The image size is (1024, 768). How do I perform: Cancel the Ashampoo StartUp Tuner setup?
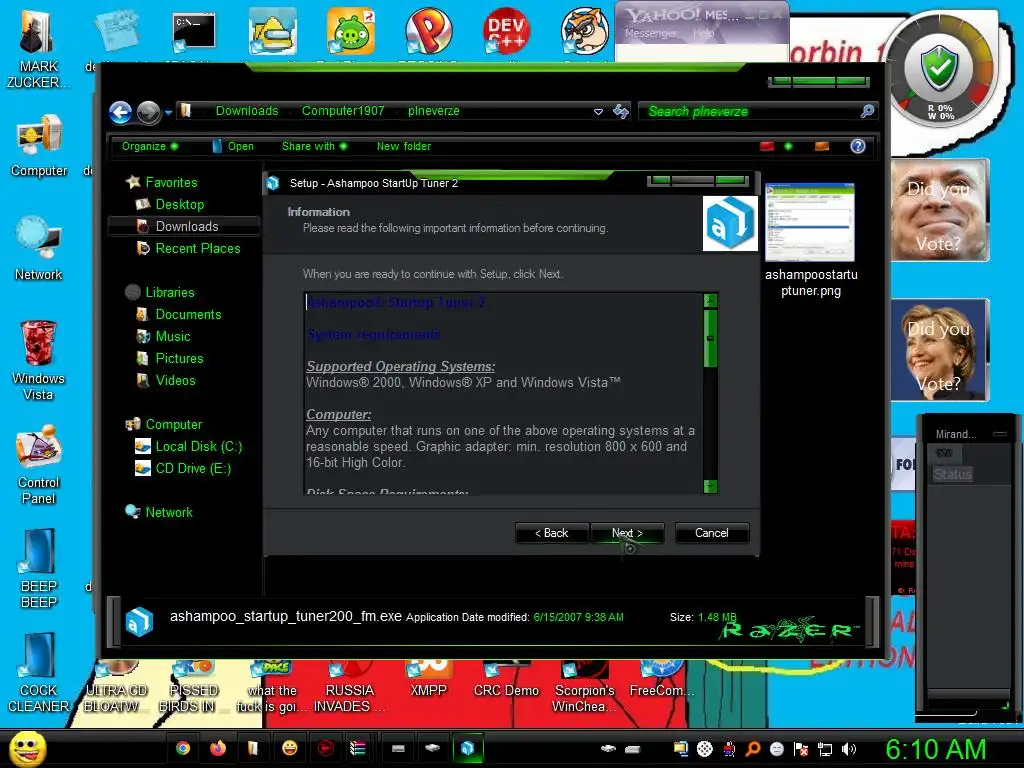[x=711, y=533]
